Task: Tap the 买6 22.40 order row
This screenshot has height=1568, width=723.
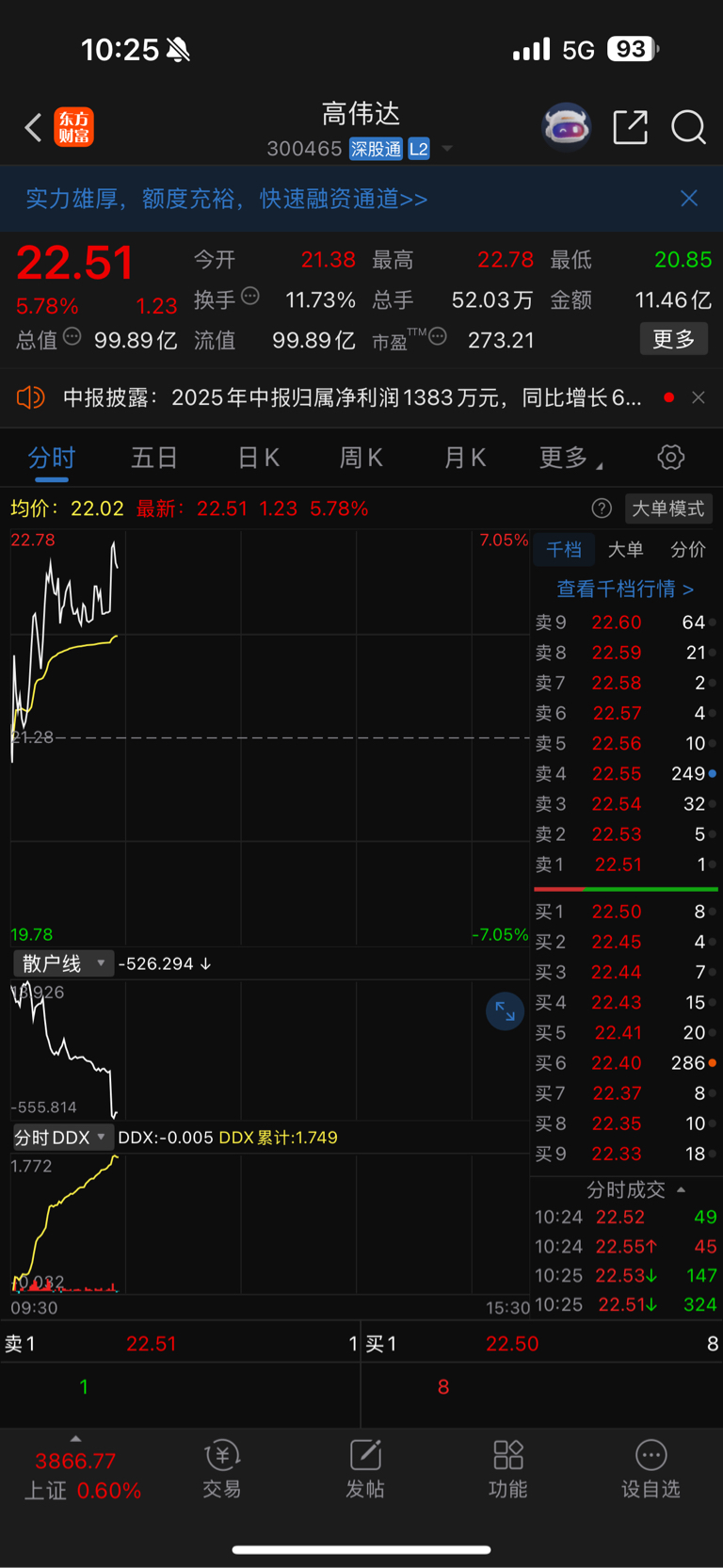Action: pos(625,1062)
